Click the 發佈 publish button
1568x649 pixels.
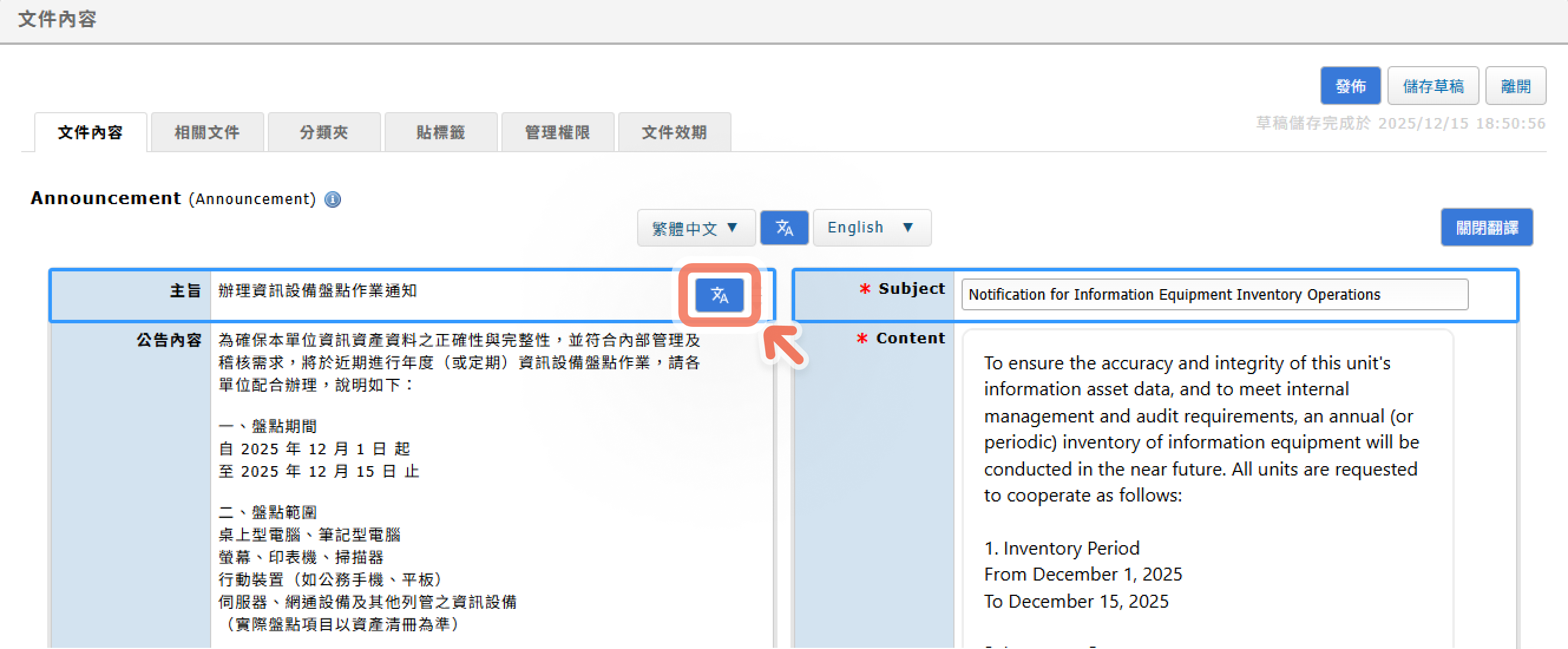click(1350, 86)
